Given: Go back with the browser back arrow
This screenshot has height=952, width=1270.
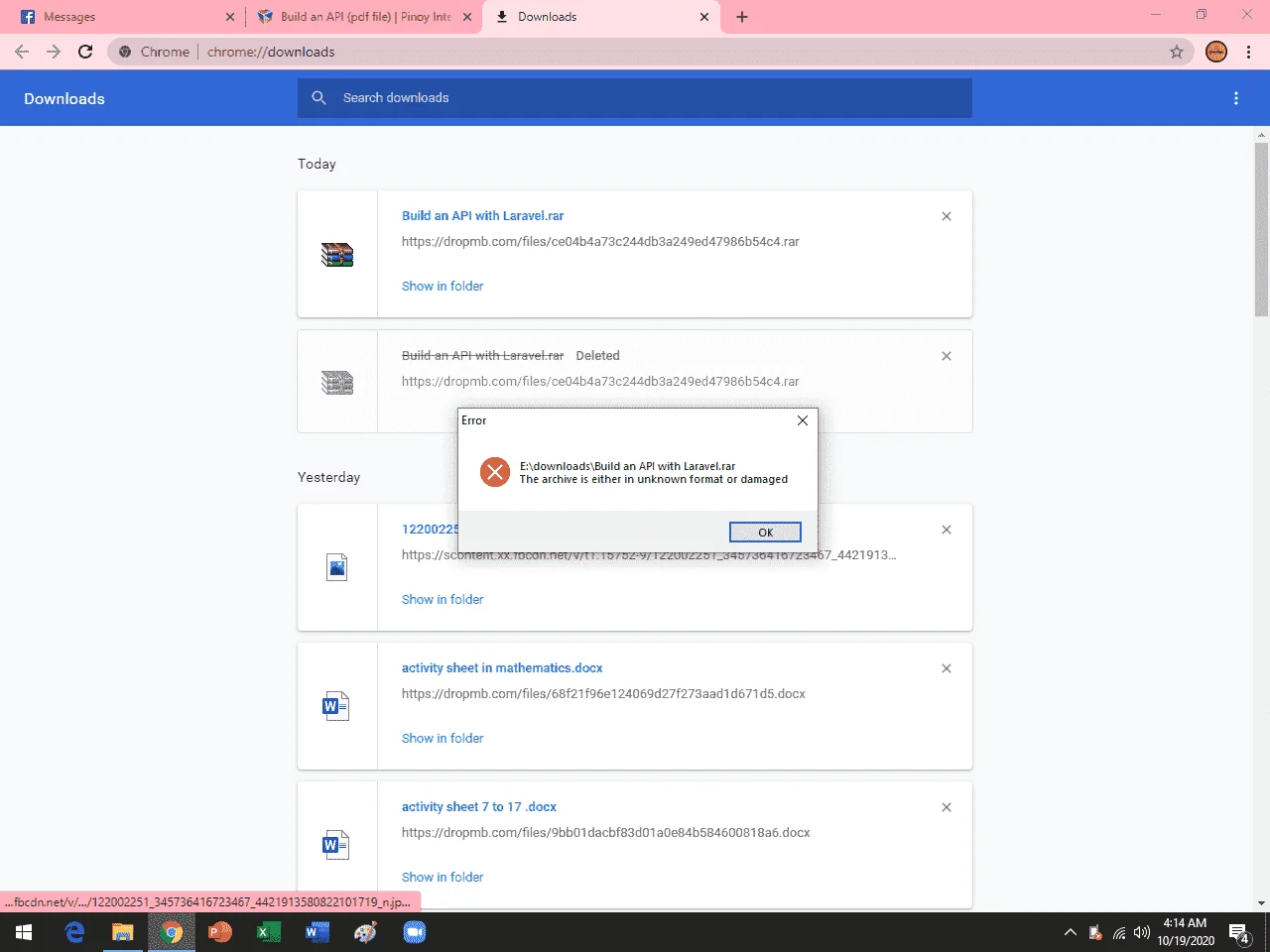Looking at the screenshot, I should 22,52.
